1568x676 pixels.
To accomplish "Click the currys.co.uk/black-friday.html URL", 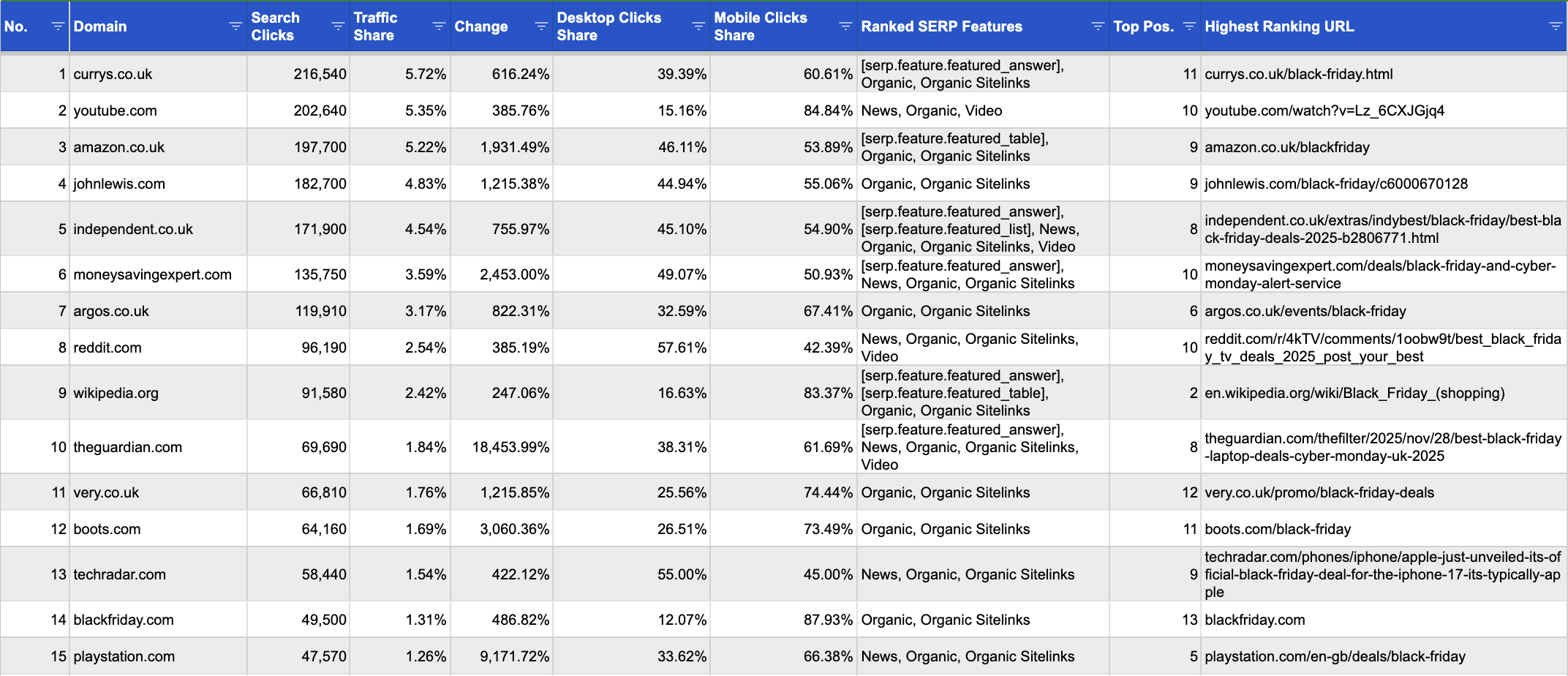I will pyautogui.click(x=1298, y=74).
